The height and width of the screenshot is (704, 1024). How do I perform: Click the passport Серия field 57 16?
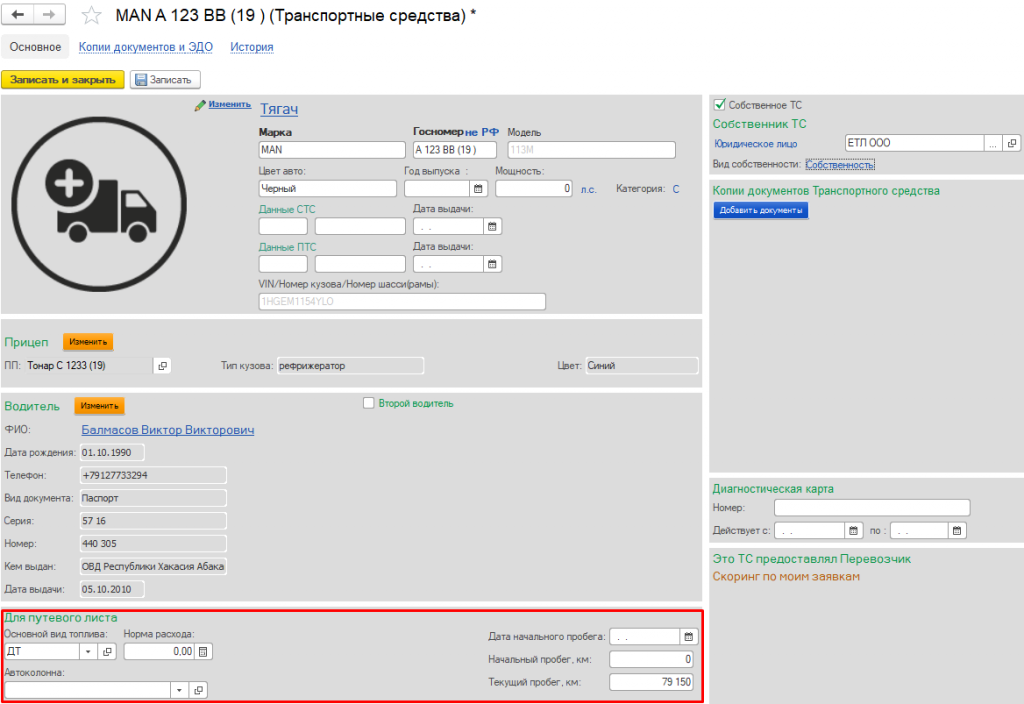pyautogui.click(x=153, y=521)
